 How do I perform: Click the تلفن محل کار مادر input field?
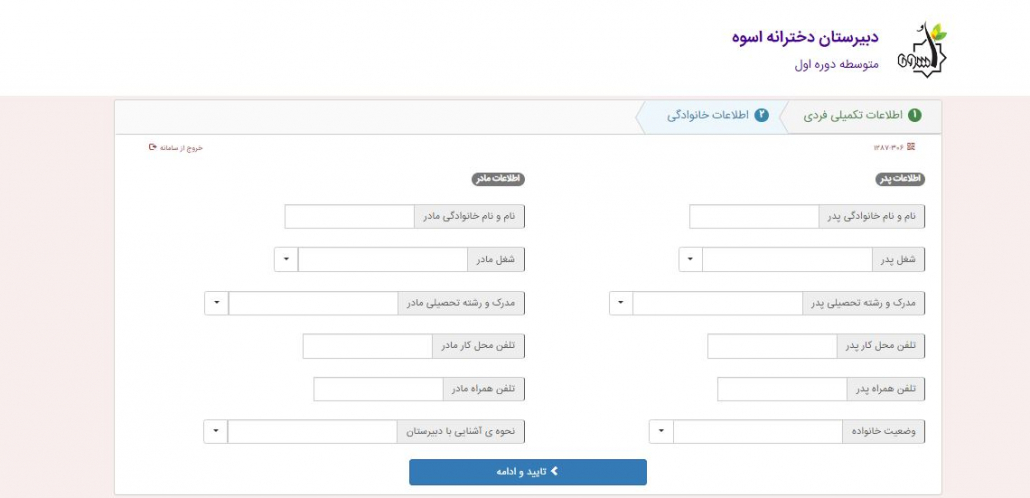[367, 347]
